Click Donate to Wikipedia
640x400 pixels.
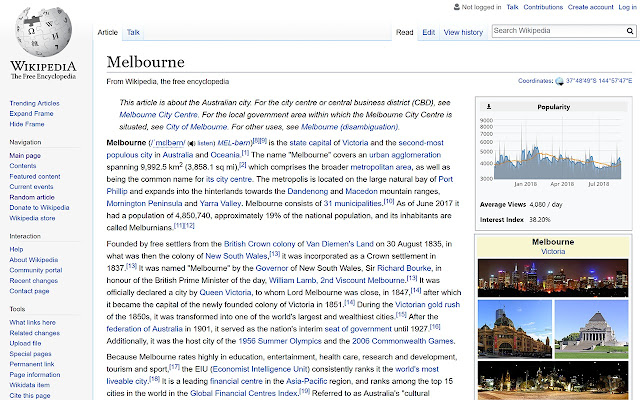[39, 207]
